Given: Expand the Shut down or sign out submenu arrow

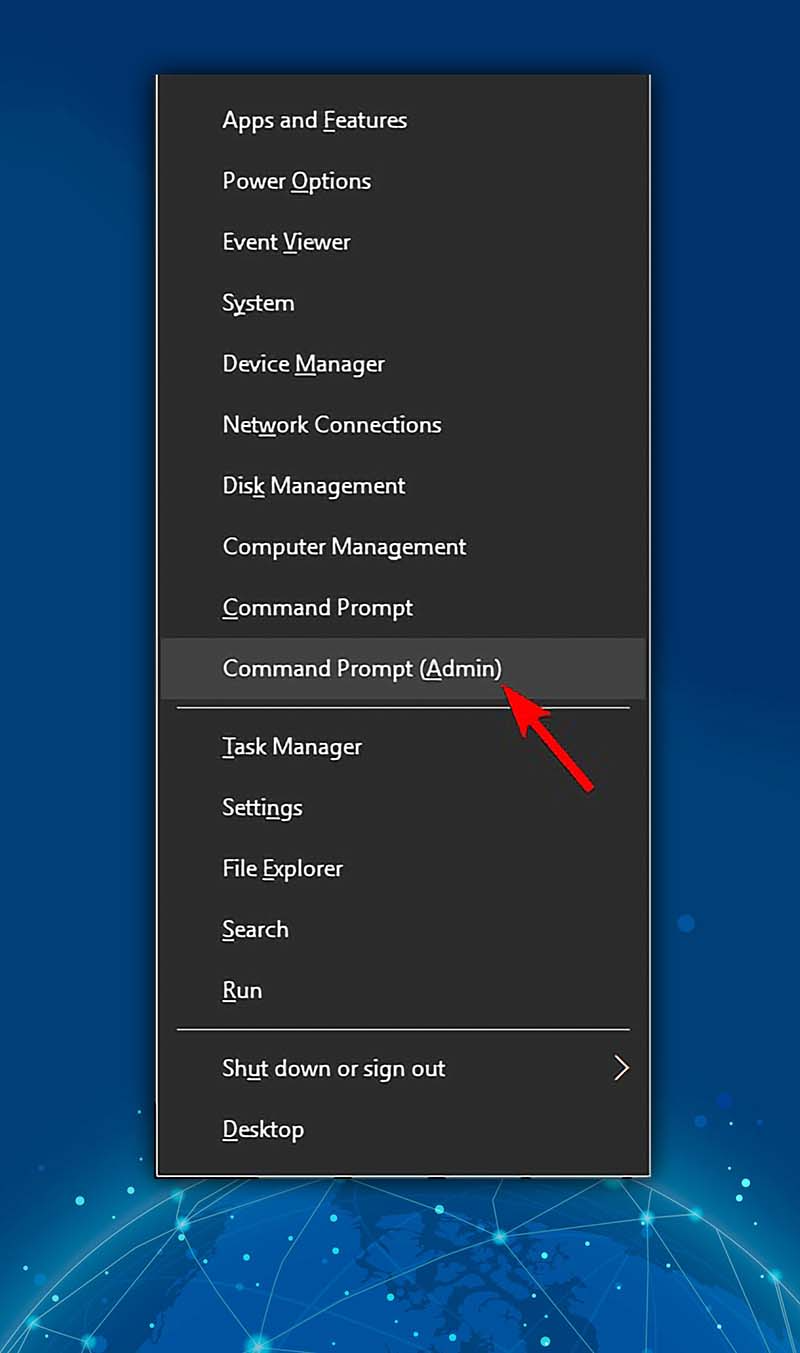Looking at the screenshot, I should [x=622, y=1069].
